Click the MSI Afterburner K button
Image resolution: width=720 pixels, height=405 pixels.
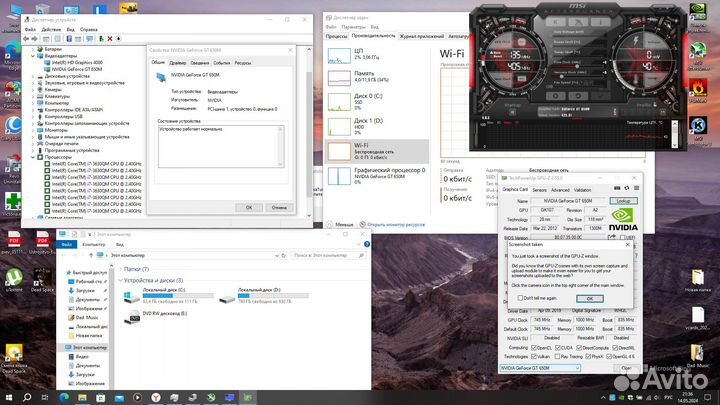[x=556, y=22]
